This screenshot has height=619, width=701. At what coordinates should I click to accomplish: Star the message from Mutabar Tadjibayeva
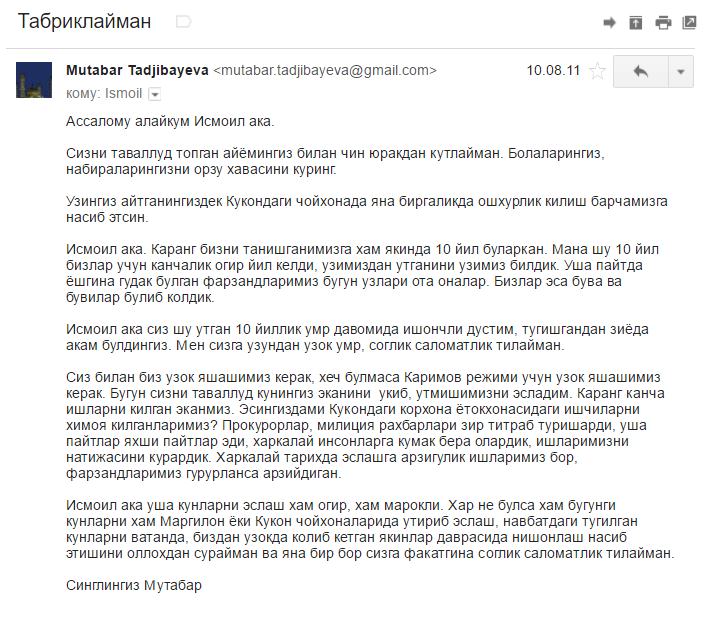pos(597,71)
